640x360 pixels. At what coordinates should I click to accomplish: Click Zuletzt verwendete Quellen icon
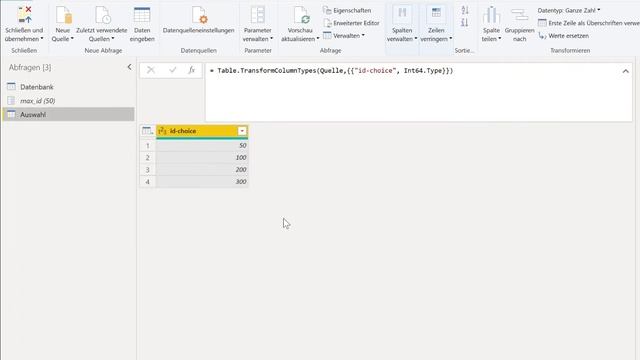click(x=102, y=15)
